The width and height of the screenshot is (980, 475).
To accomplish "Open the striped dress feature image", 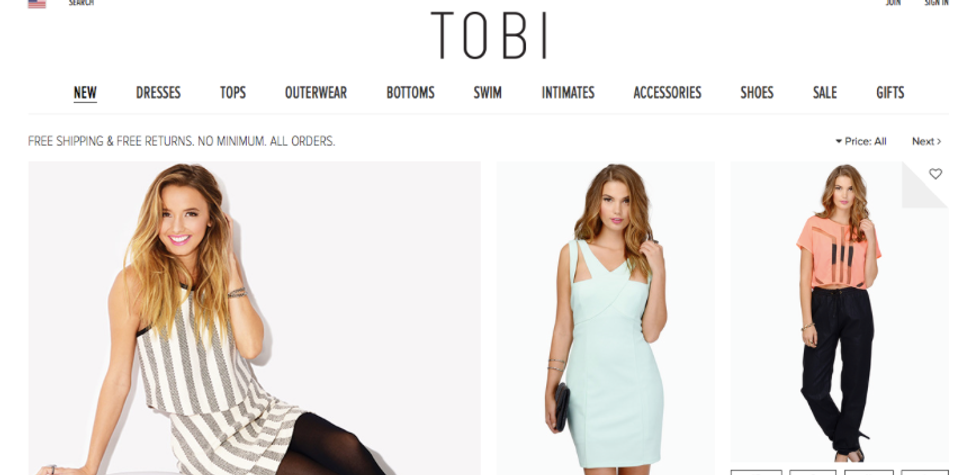I will point(254,318).
